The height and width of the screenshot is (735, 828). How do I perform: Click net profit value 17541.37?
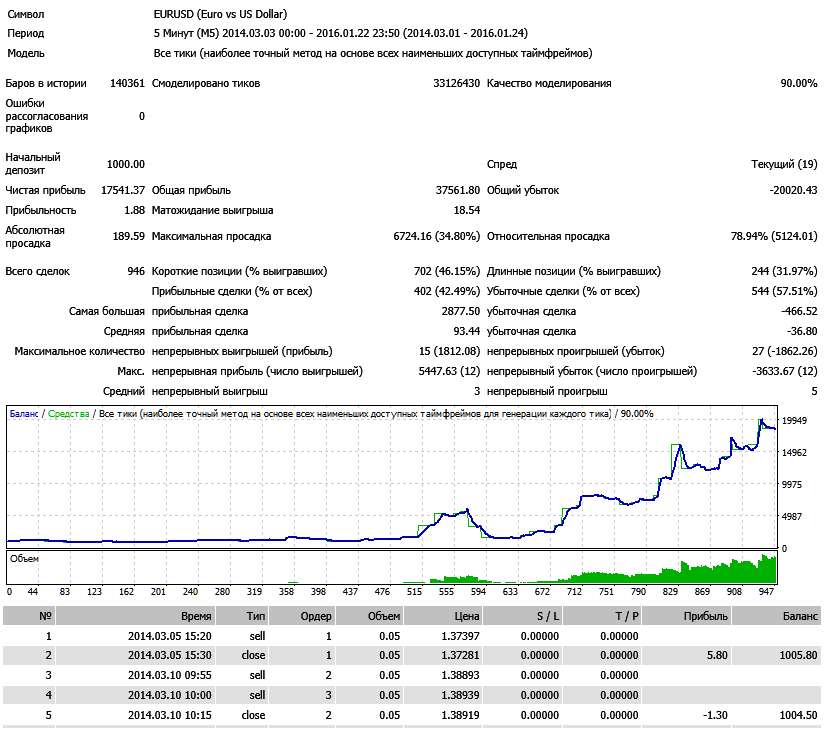pyautogui.click(x=123, y=190)
